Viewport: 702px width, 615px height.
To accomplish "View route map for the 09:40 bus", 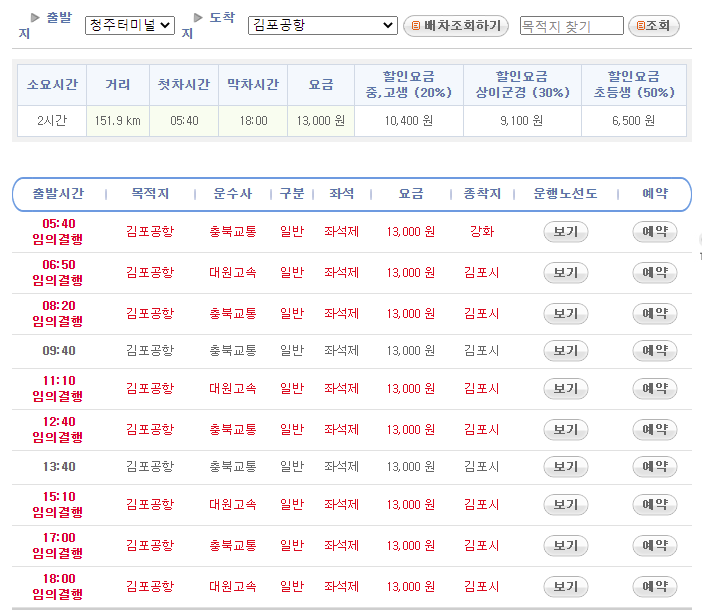I will pos(565,351).
